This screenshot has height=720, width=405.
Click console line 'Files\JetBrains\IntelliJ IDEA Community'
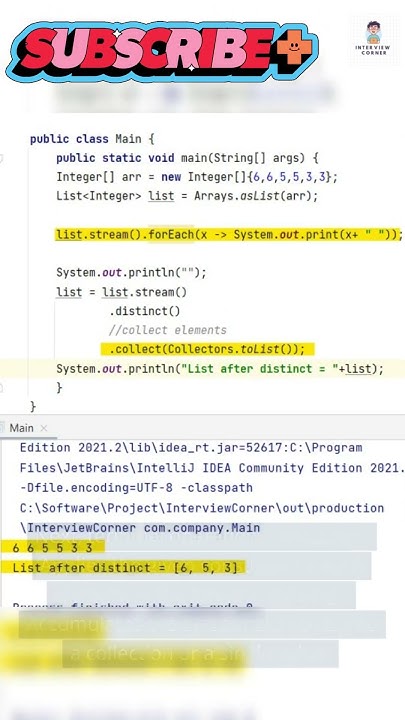212,468
